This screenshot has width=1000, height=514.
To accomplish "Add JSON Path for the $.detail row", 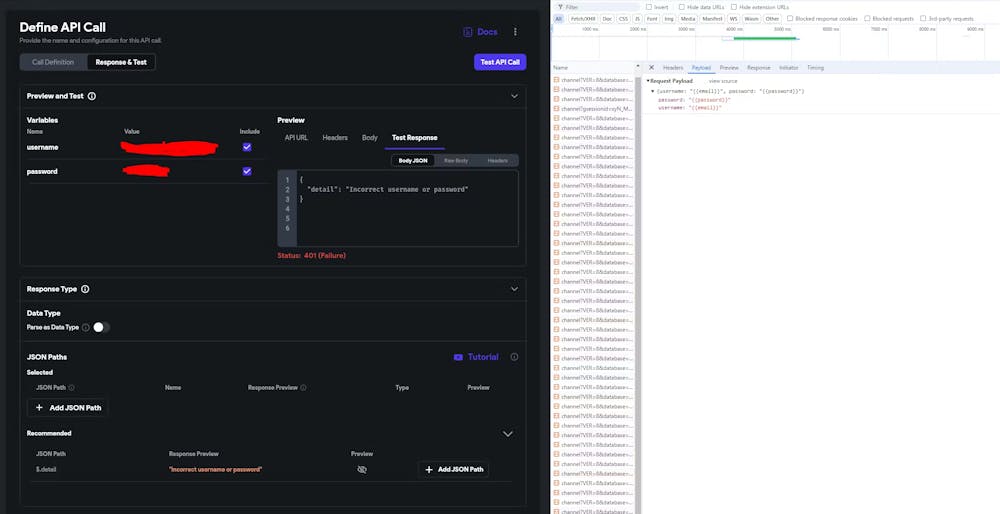I will [x=453, y=469].
